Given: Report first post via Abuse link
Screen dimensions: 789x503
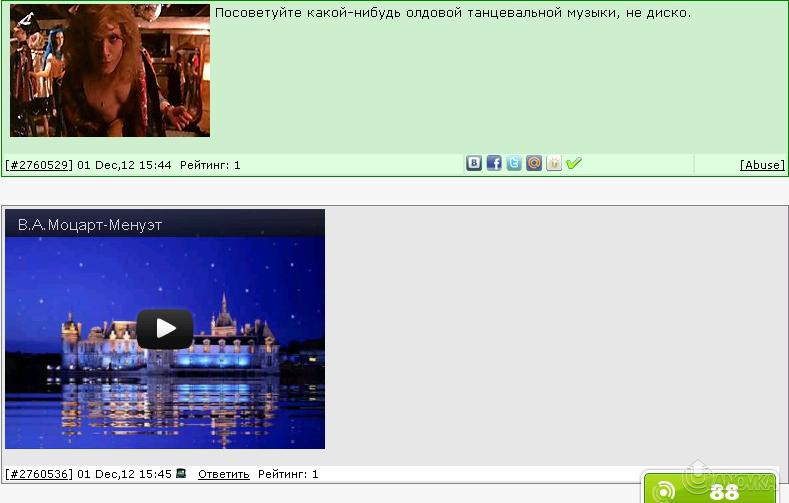Looking at the screenshot, I should coord(762,165).
